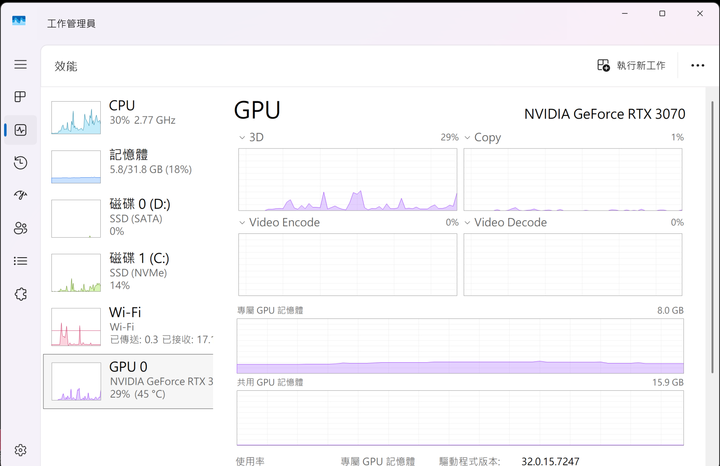Viewport: 720px width, 466px height.
Task: Open the three-dot more options menu
Action: click(698, 65)
